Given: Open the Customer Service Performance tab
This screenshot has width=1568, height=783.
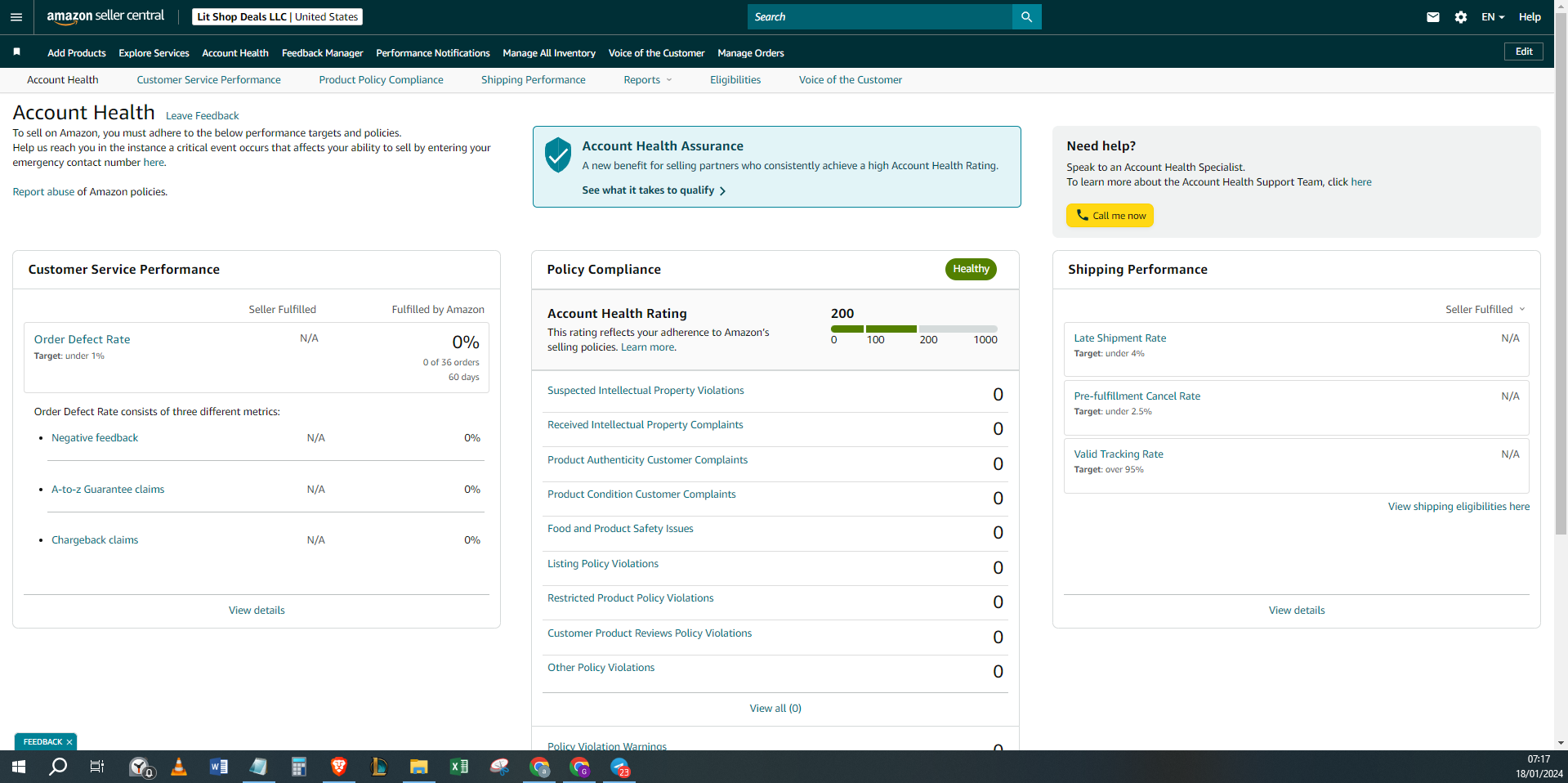Looking at the screenshot, I should click(x=208, y=80).
